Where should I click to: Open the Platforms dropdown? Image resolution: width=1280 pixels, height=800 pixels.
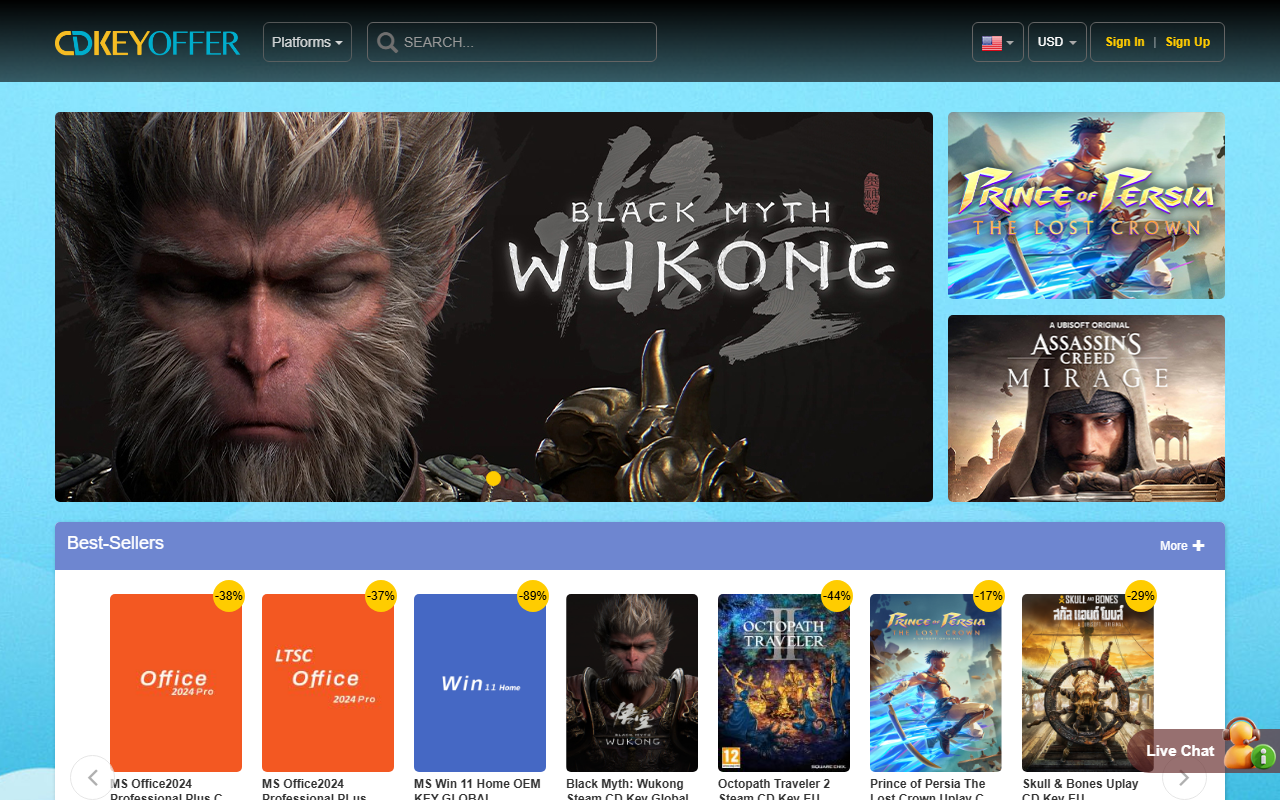tap(307, 42)
